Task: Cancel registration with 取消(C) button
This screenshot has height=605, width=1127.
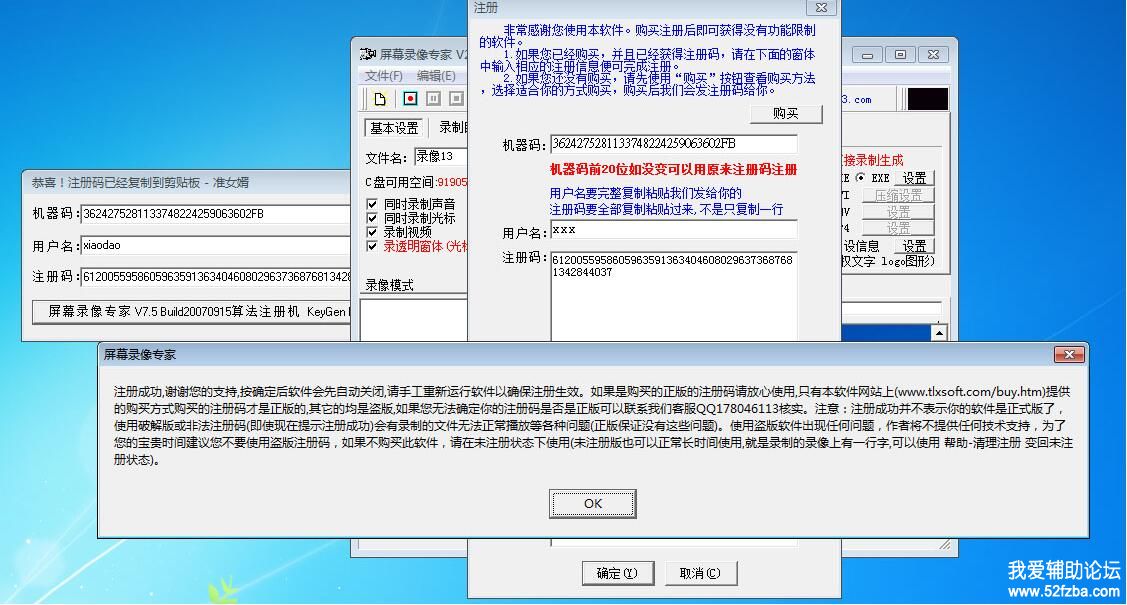Action: point(700,573)
